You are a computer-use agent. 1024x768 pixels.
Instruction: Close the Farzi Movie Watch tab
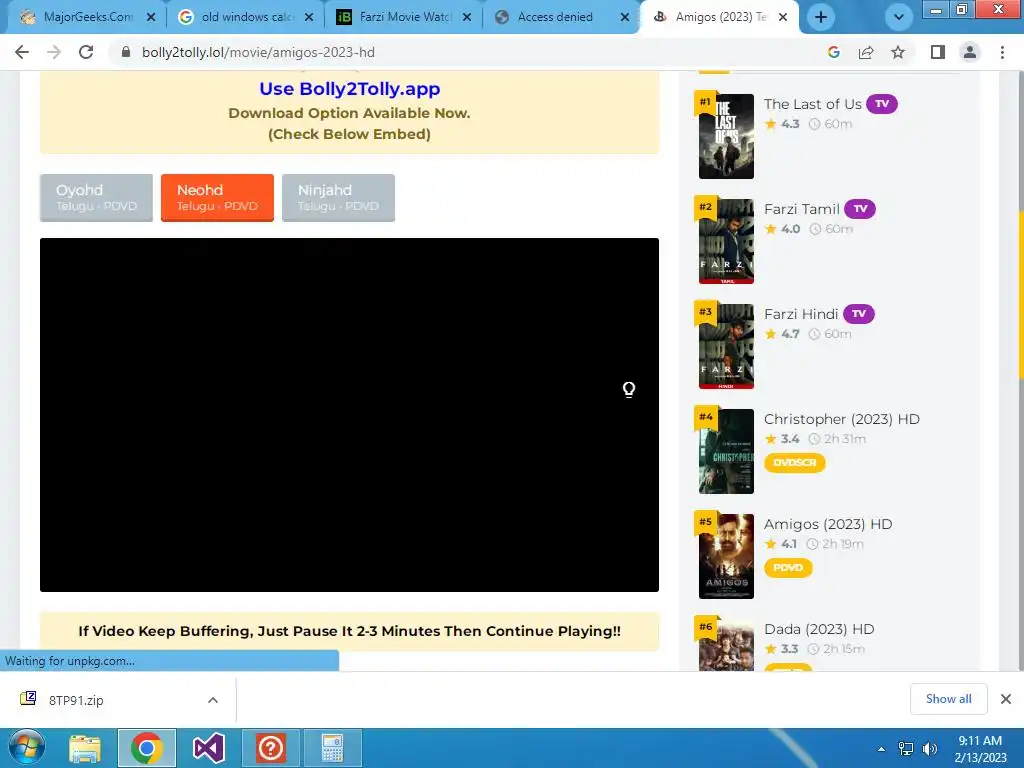coord(467,17)
